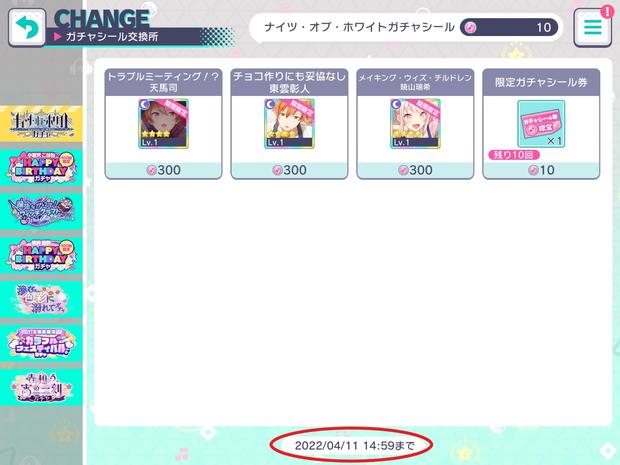The width and height of the screenshot is (620, 465).
Task: Exchange 300 seals for 天馬司 card
Action: tap(163, 170)
